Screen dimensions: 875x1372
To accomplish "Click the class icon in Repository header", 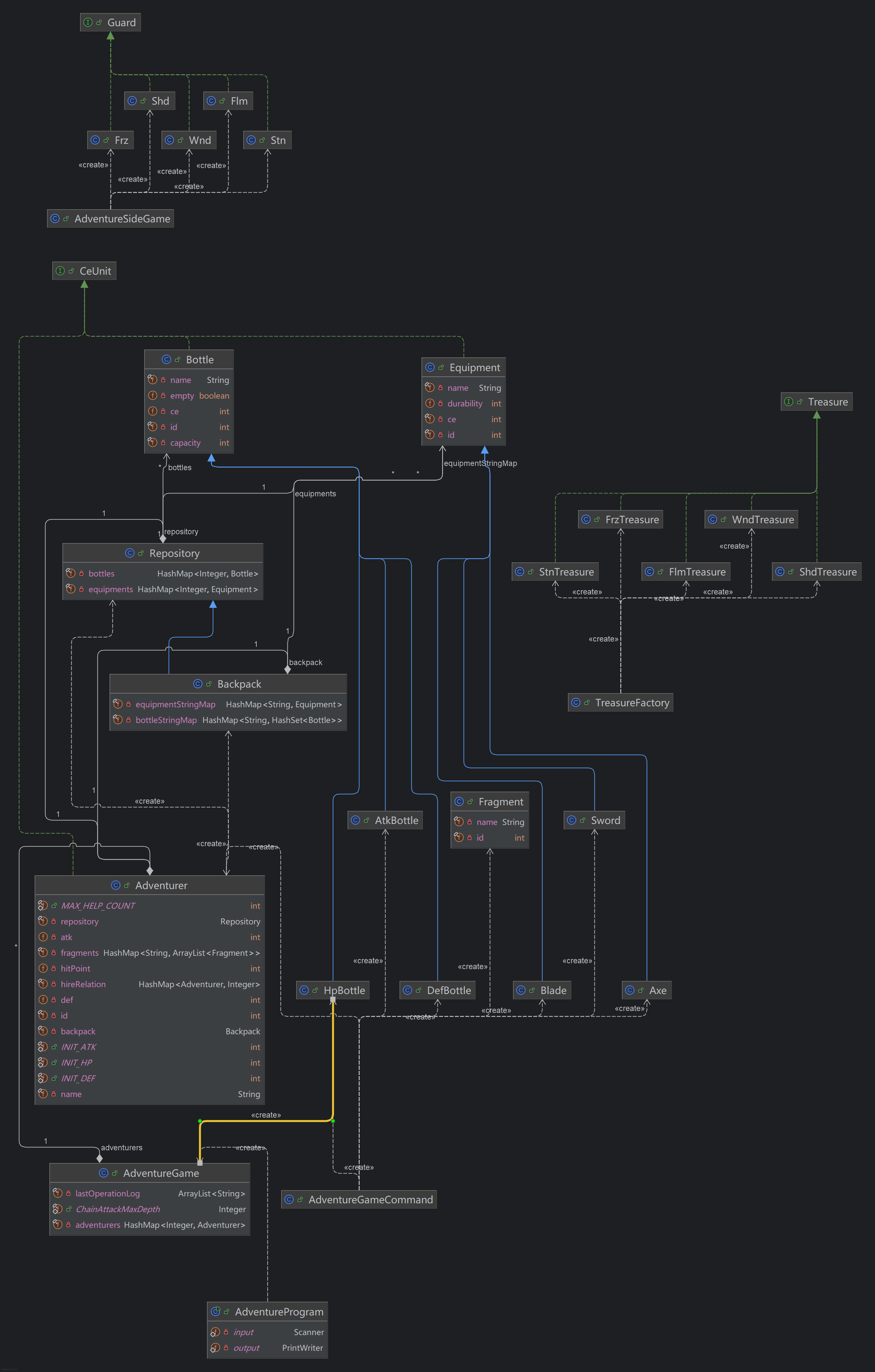I will (130, 553).
